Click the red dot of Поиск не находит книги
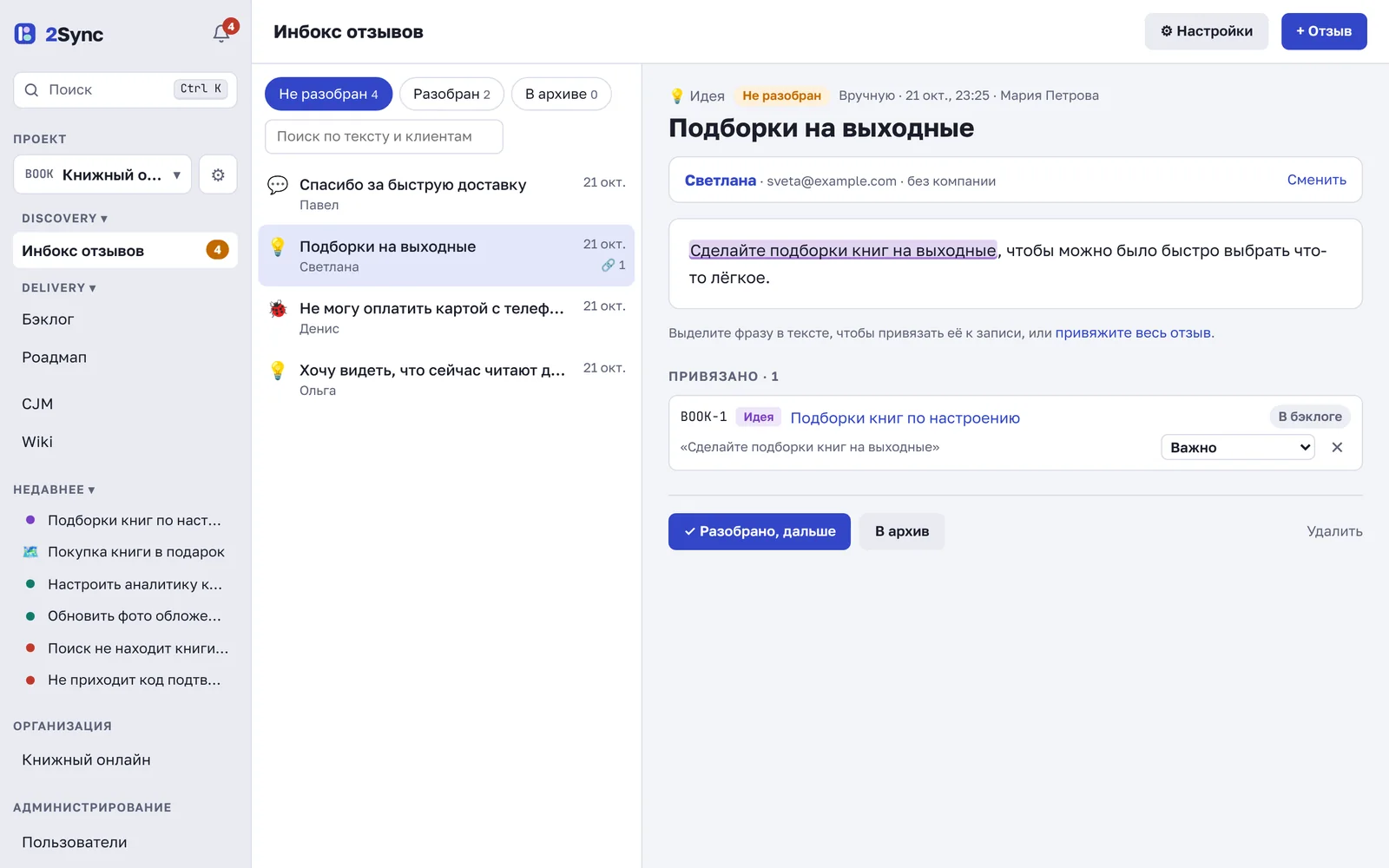The height and width of the screenshot is (868, 1389). pos(30,648)
